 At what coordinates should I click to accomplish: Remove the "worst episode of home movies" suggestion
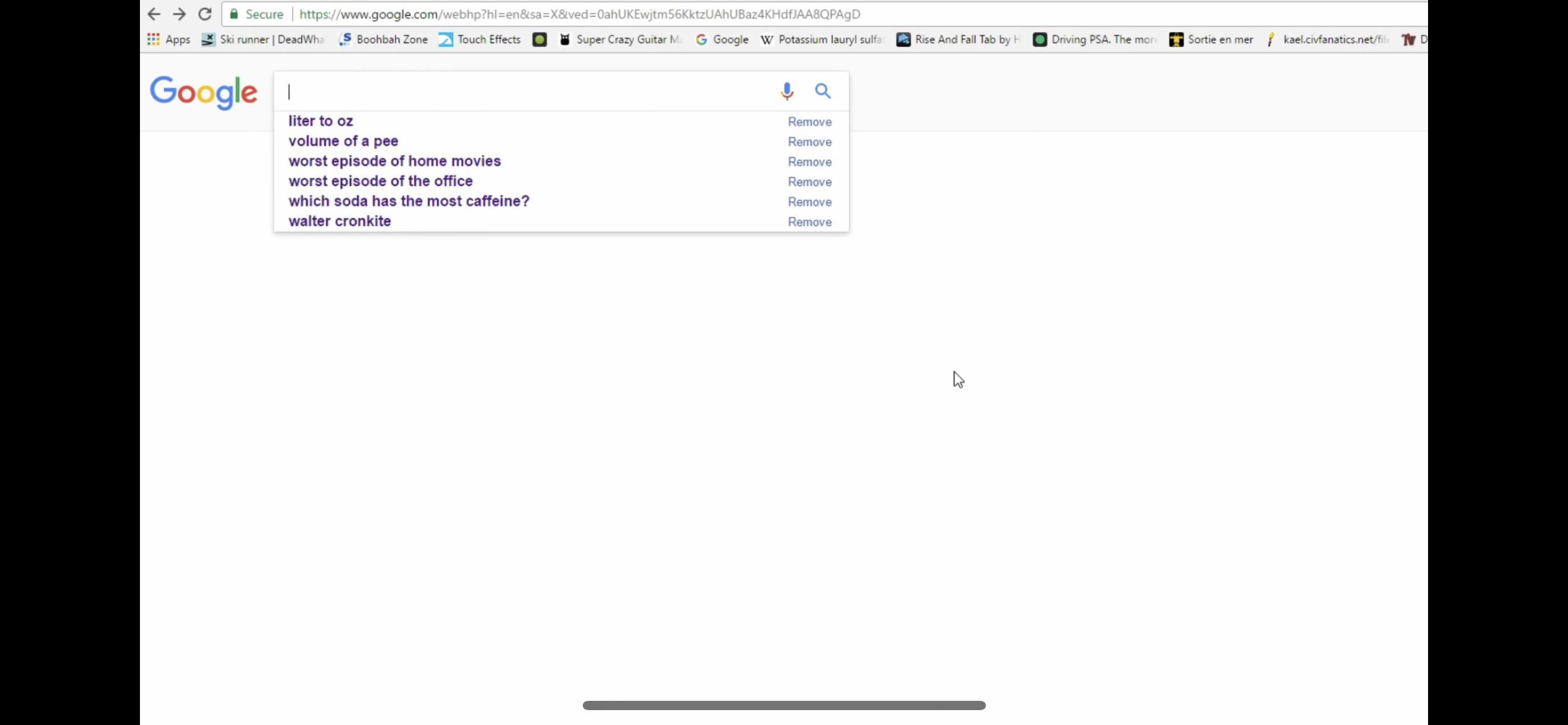tap(809, 162)
